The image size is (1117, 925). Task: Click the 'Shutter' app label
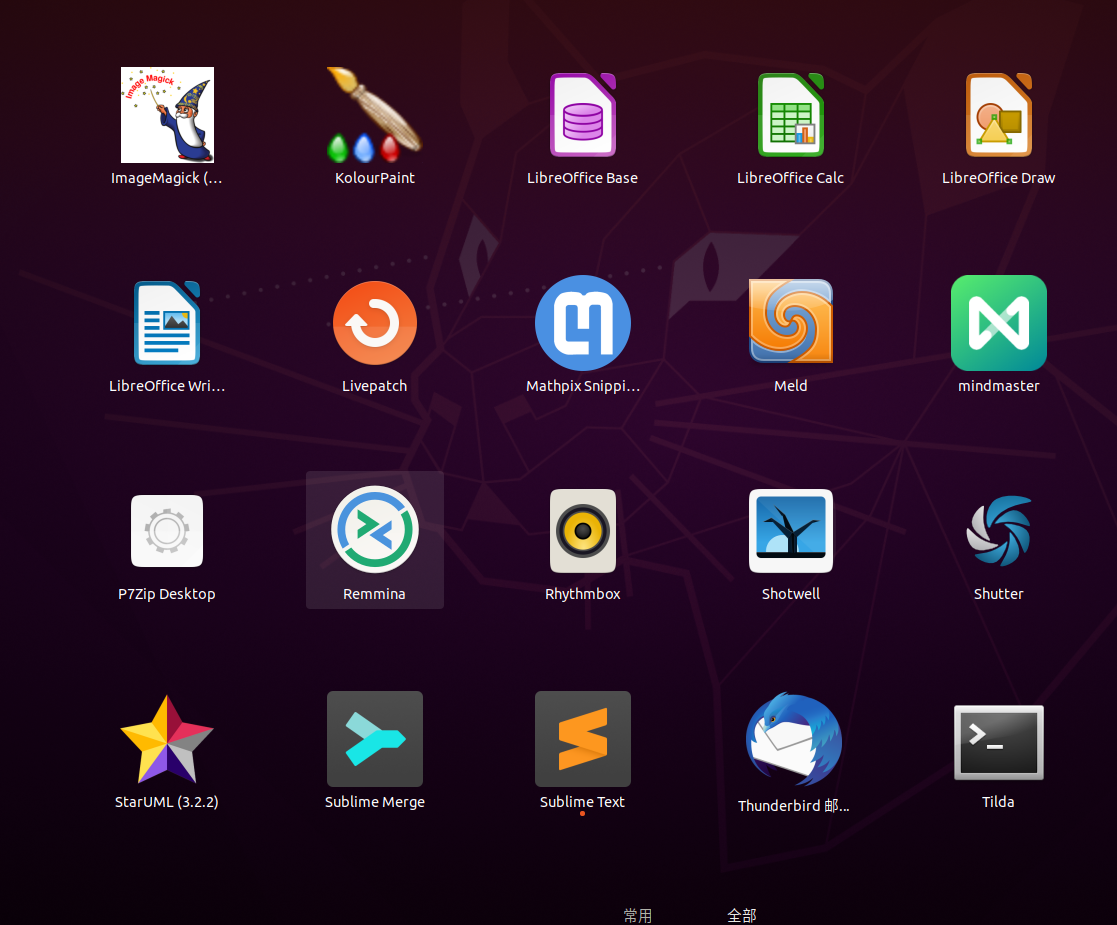tap(999, 594)
